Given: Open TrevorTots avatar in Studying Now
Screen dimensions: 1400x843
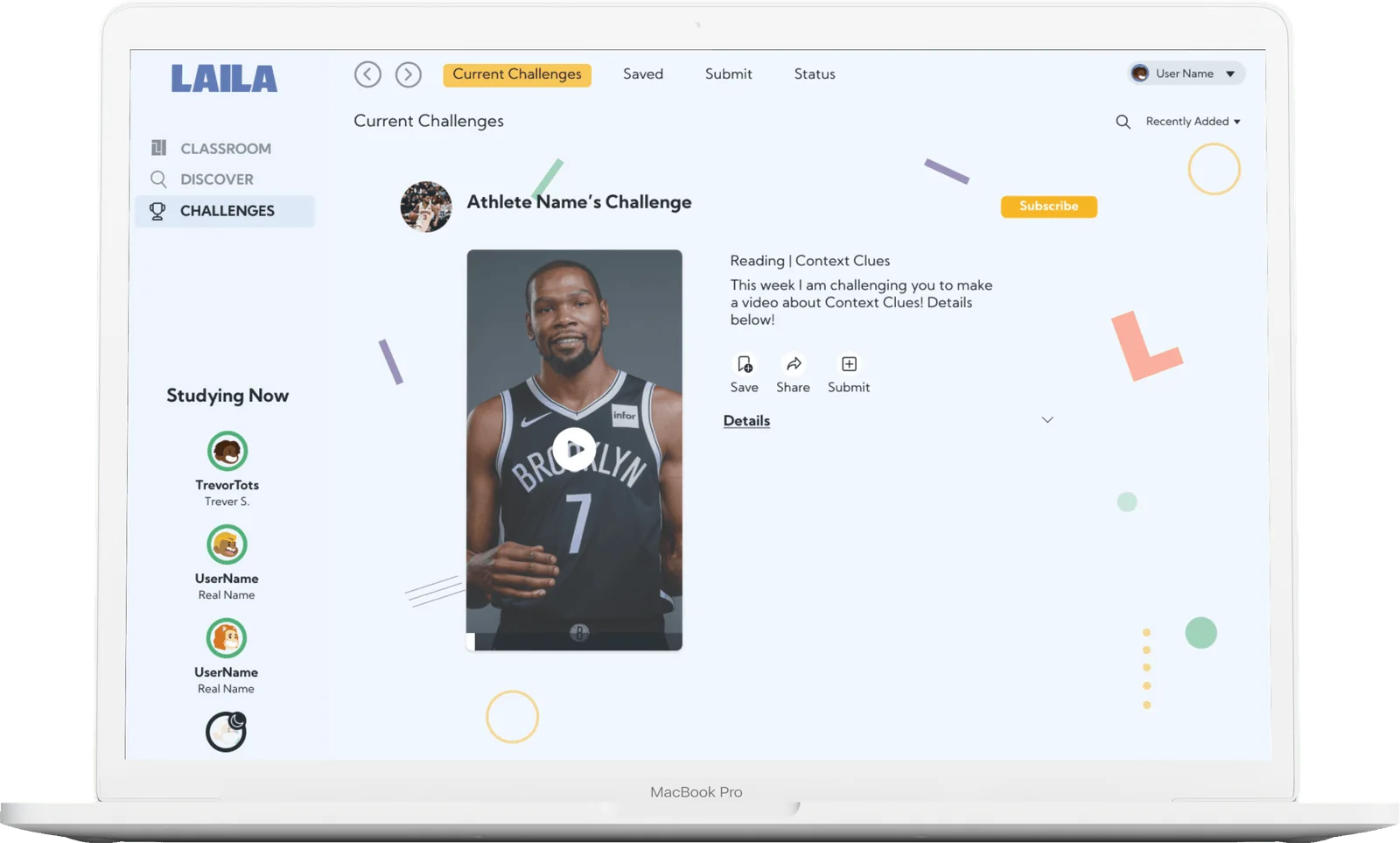Looking at the screenshot, I should coord(227,452).
